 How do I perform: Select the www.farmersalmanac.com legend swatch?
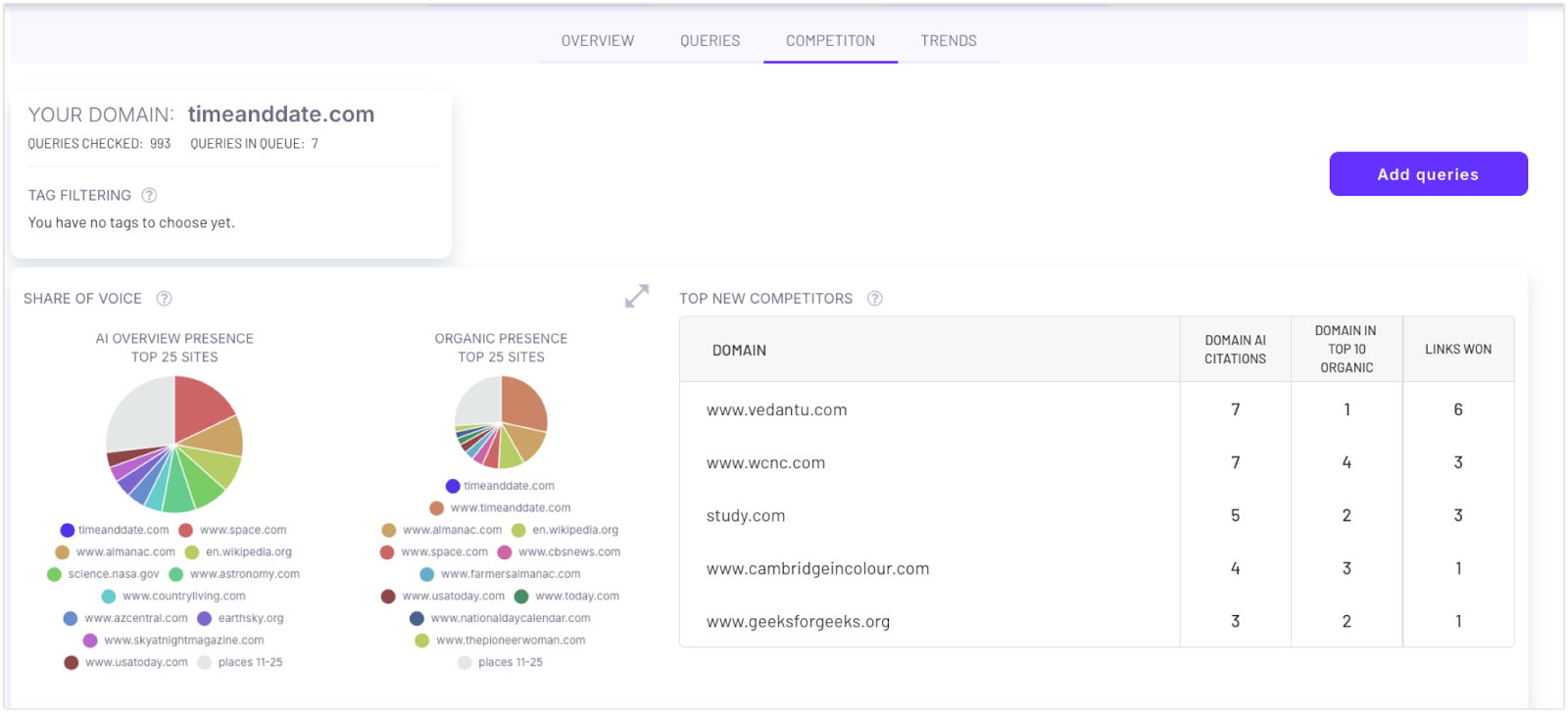pos(427,574)
